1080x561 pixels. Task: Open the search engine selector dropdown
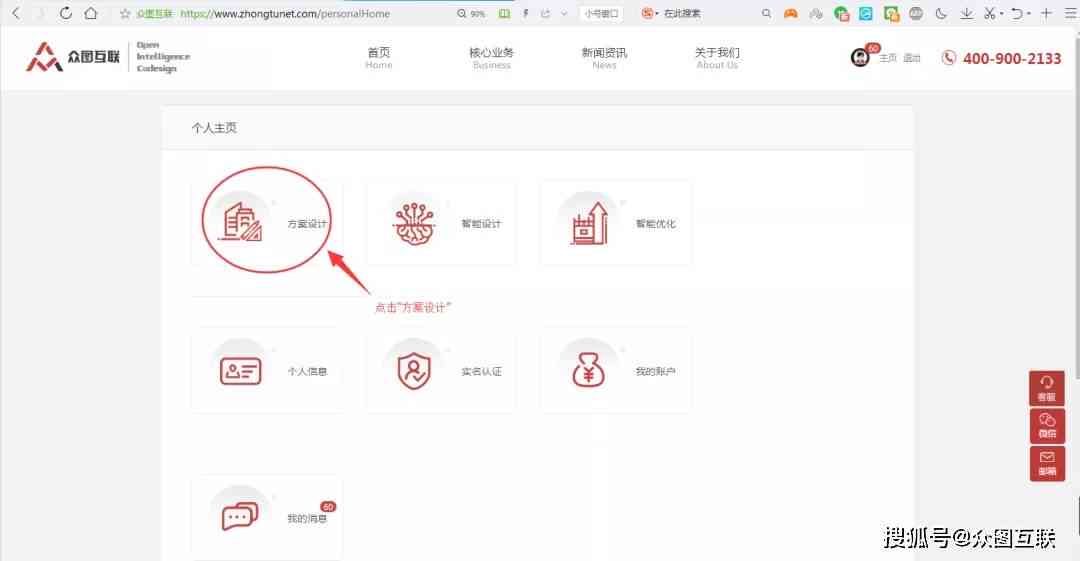tap(650, 14)
